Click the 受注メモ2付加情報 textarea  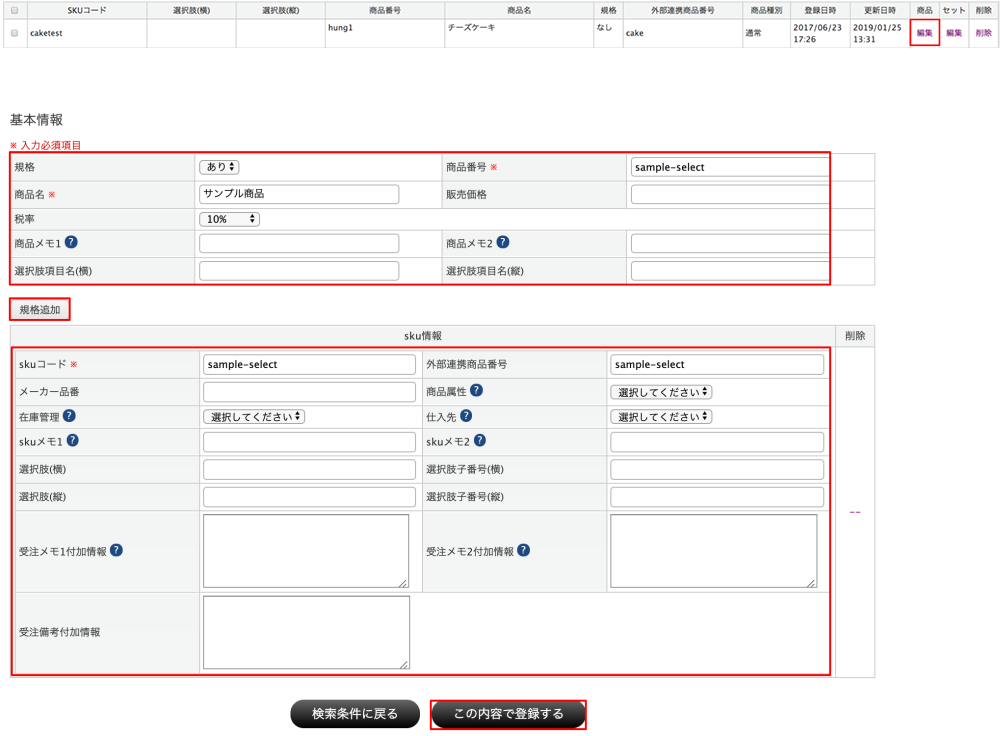[x=714, y=551]
